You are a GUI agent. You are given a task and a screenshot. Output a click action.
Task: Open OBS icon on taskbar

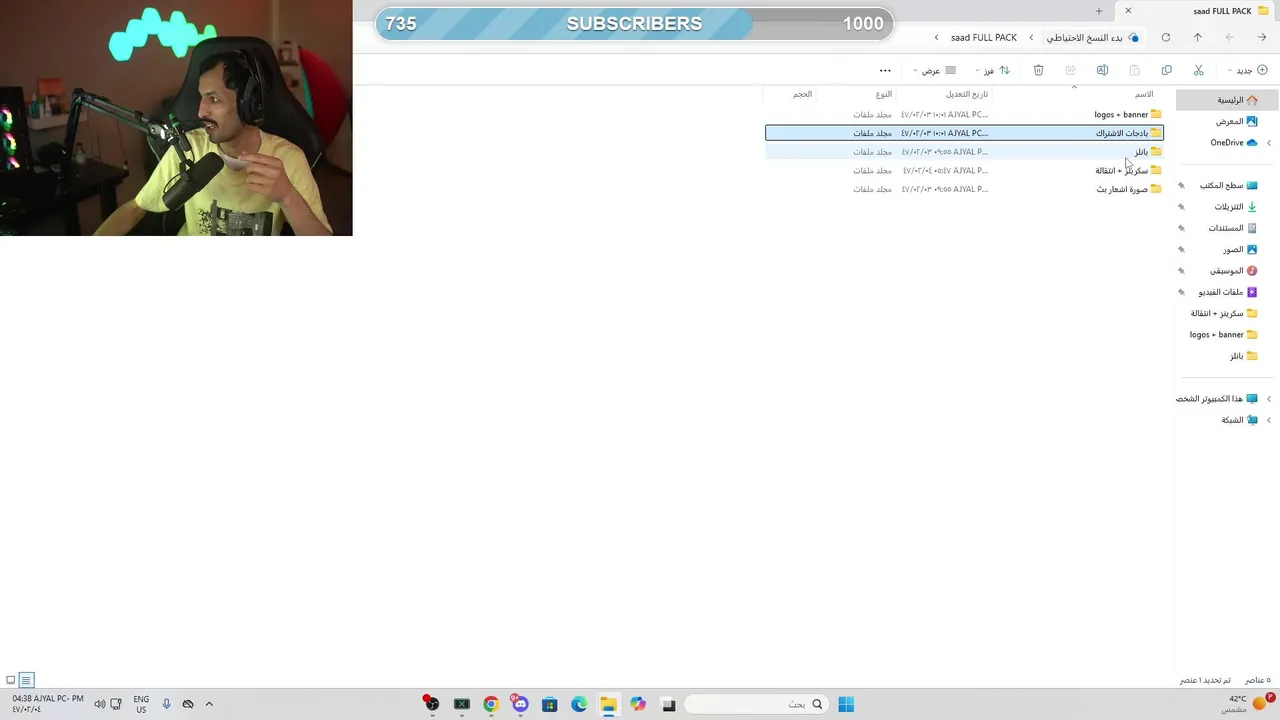(x=432, y=704)
